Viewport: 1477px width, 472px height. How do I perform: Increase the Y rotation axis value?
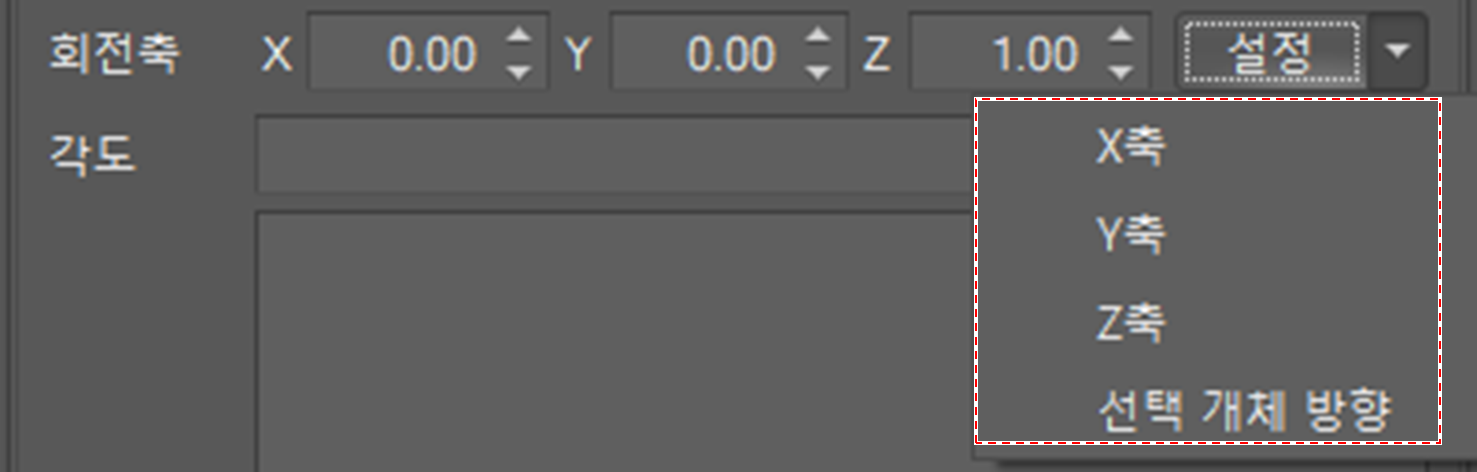coord(818,36)
